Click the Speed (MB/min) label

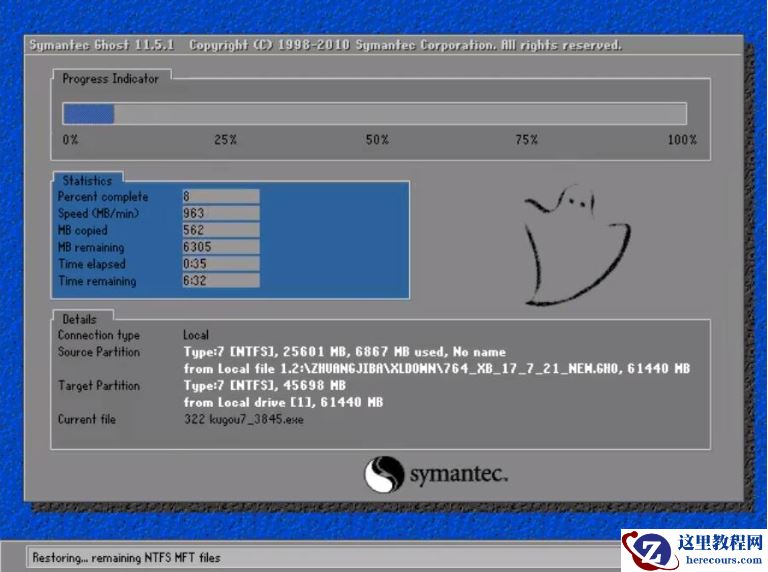(x=98, y=214)
